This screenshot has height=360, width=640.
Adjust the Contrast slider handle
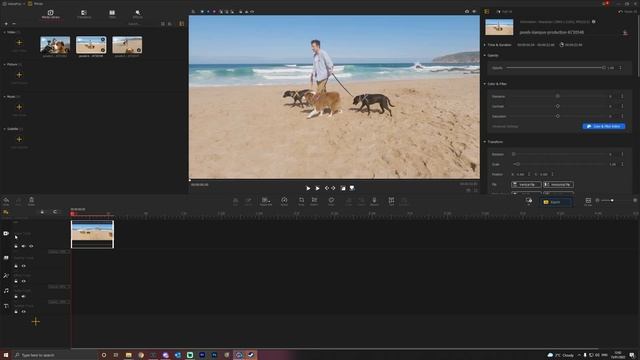(558, 106)
